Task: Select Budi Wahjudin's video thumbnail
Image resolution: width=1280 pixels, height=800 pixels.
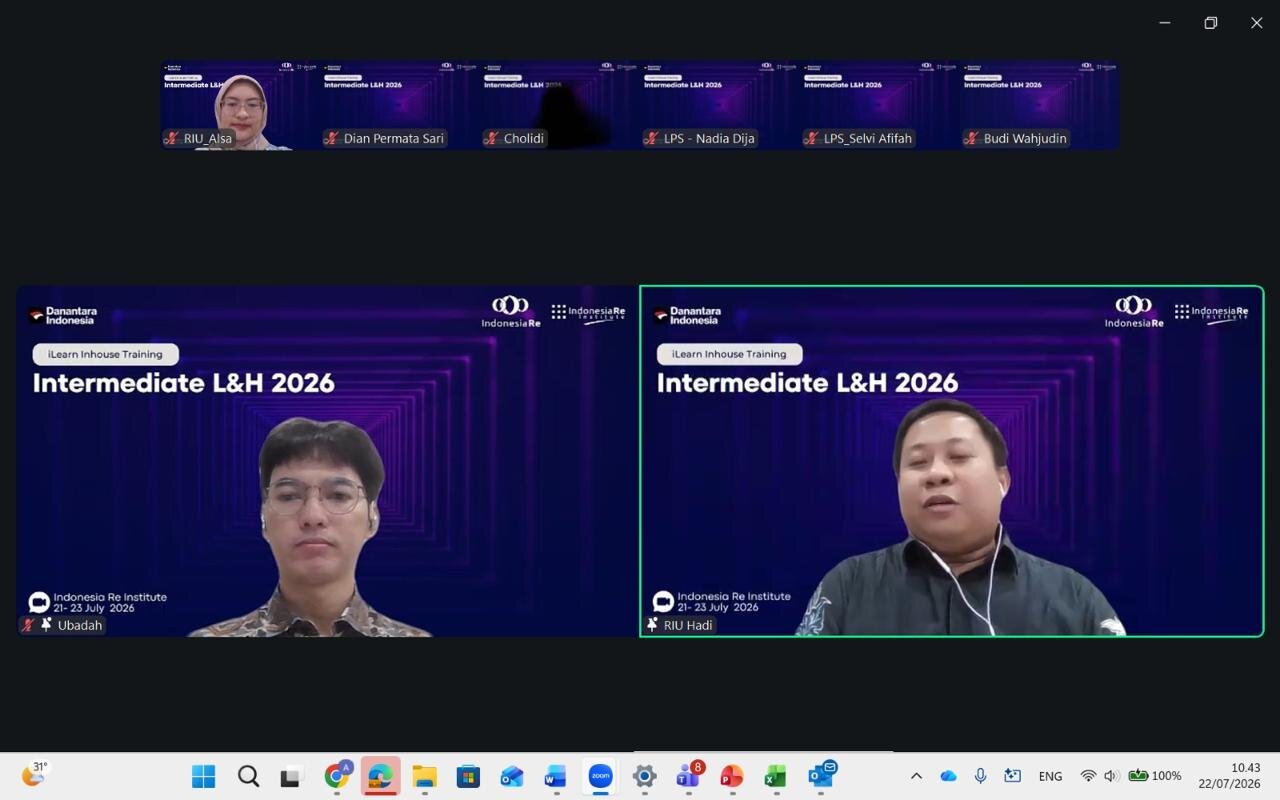Action: [1040, 105]
